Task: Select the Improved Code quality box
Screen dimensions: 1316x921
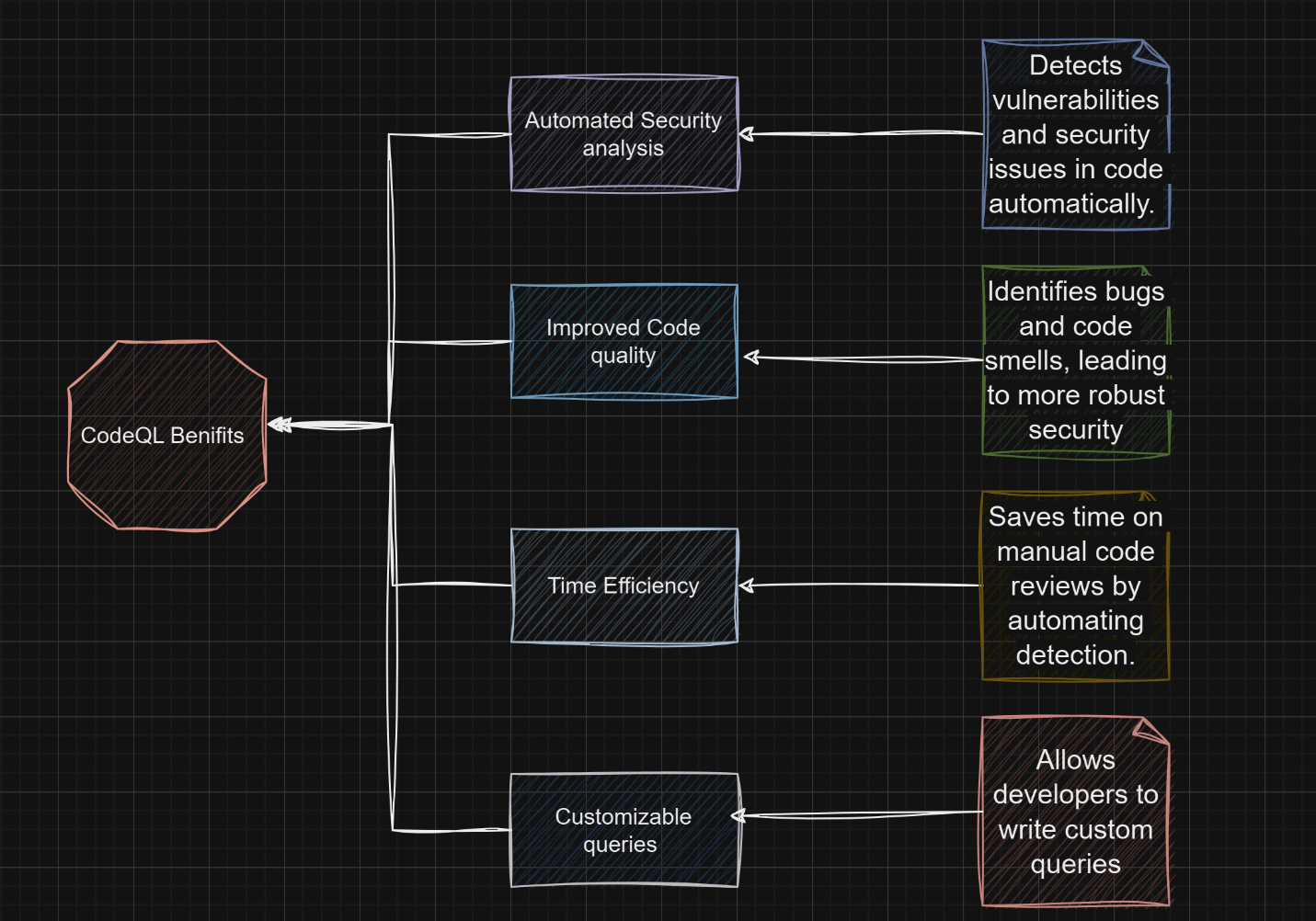Action: (x=624, y=341)
